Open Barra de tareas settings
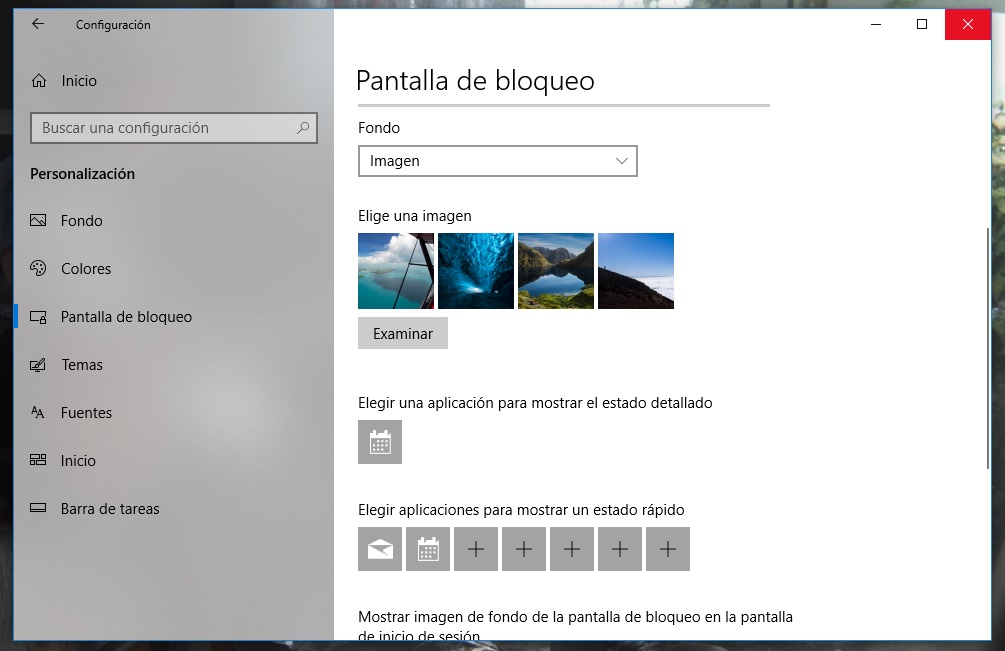Viewport: 1005px width, 651px height. click(x=111, y=509)
